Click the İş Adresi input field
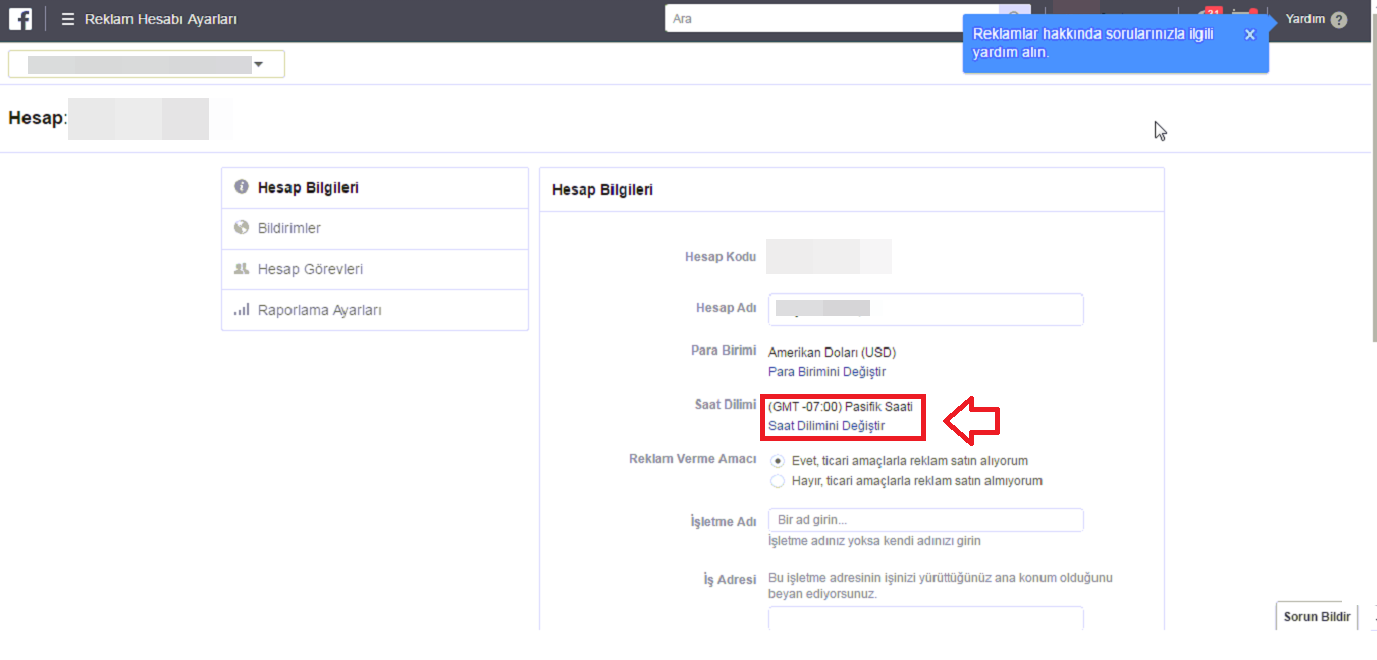This screenshot has height=660, width=1377. pos(926,618)
